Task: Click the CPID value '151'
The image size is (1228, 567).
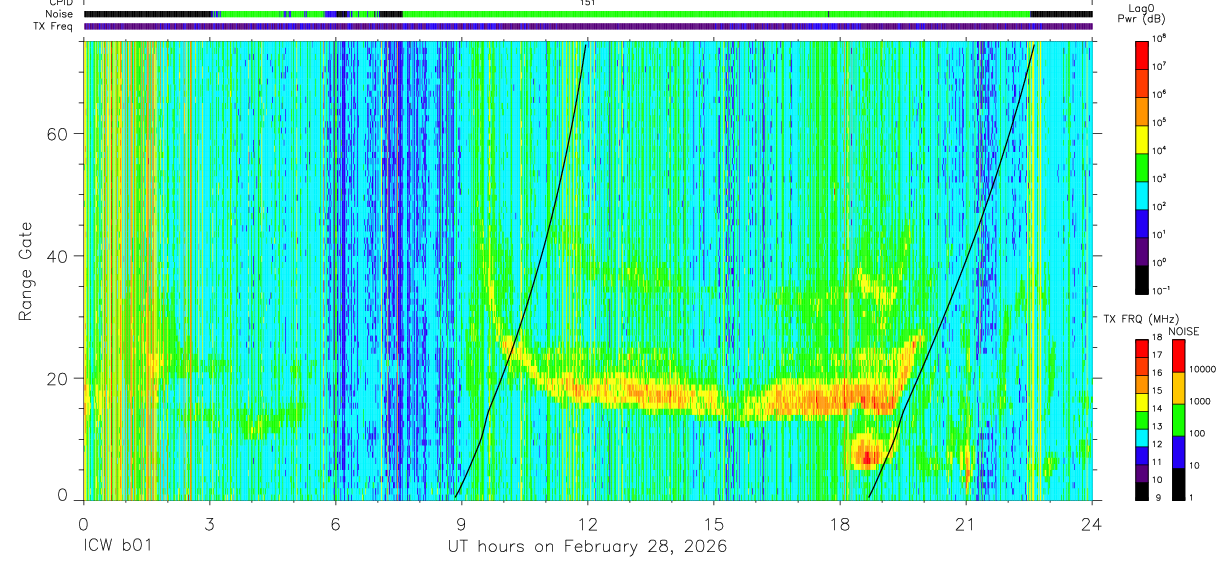Action: click(588, 3)
